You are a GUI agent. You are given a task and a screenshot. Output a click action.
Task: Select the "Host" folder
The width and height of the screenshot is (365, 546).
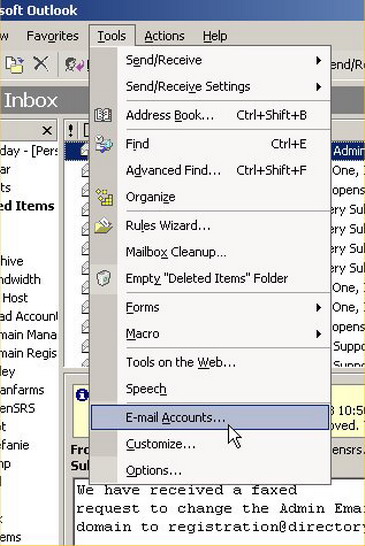click(15, 298)
